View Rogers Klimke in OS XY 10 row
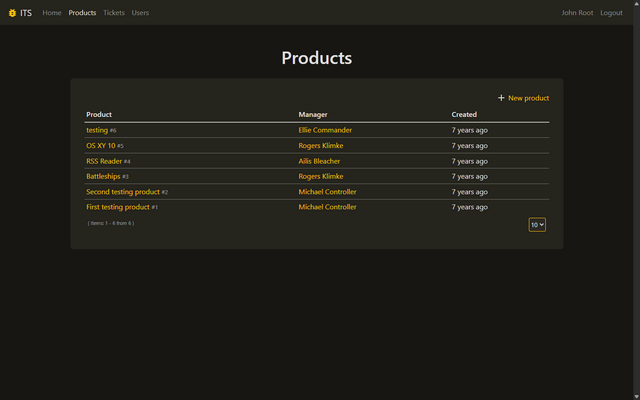The height and width of the screenshot is (400, 640). (321, 146)
